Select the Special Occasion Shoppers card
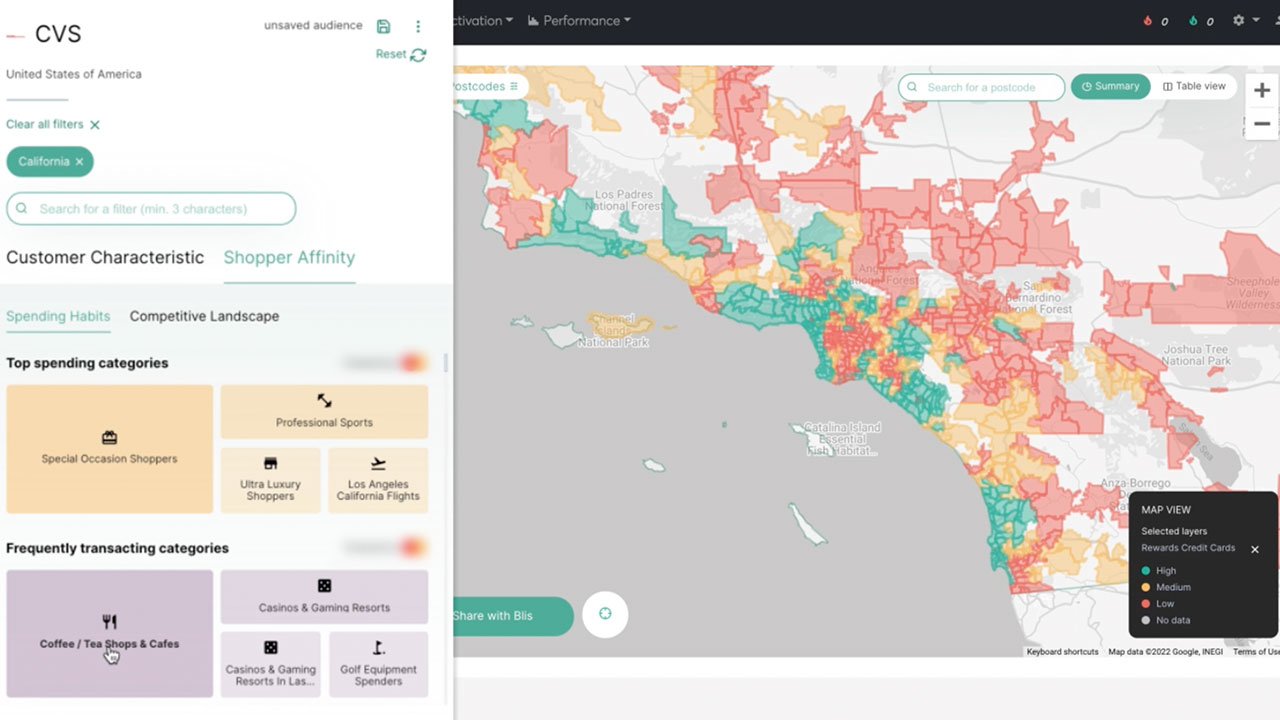The width and height of the screenshot is (1280, 720). coord(110,449)
